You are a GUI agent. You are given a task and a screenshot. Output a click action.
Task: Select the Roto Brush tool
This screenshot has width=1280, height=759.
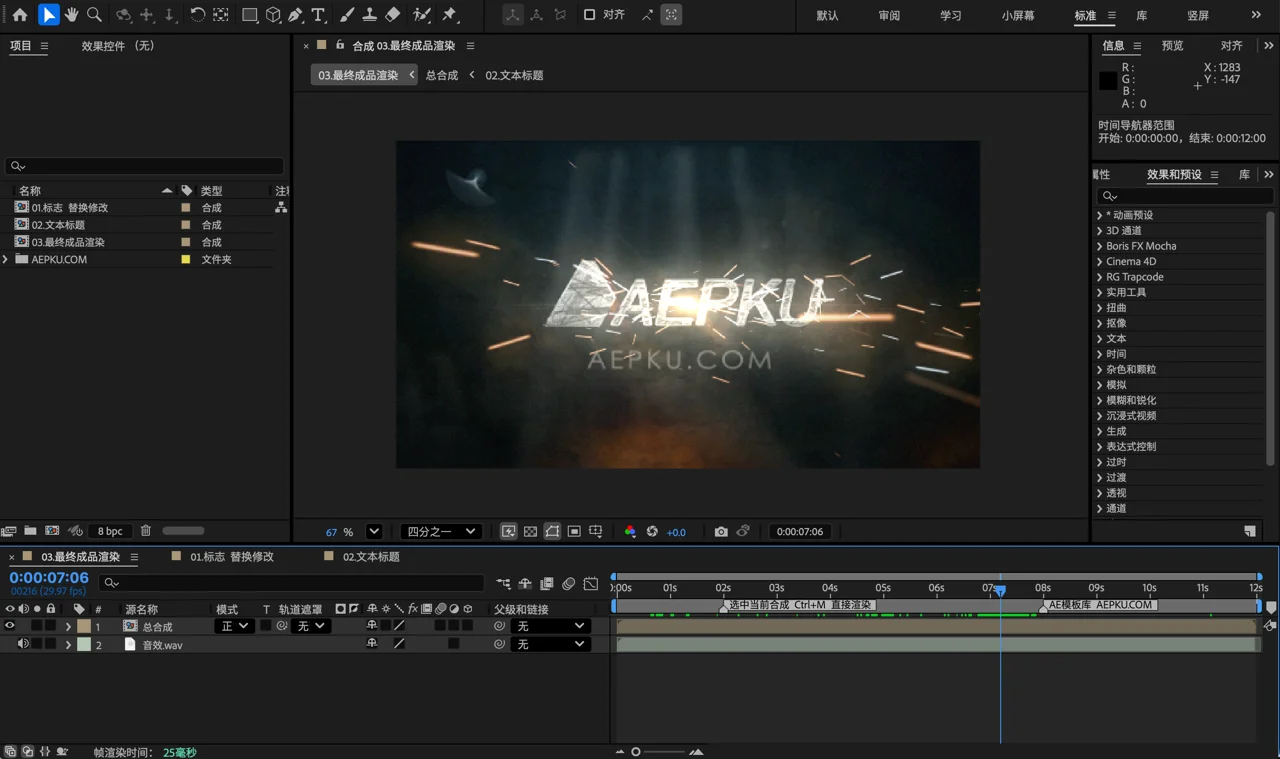point(422,15)
